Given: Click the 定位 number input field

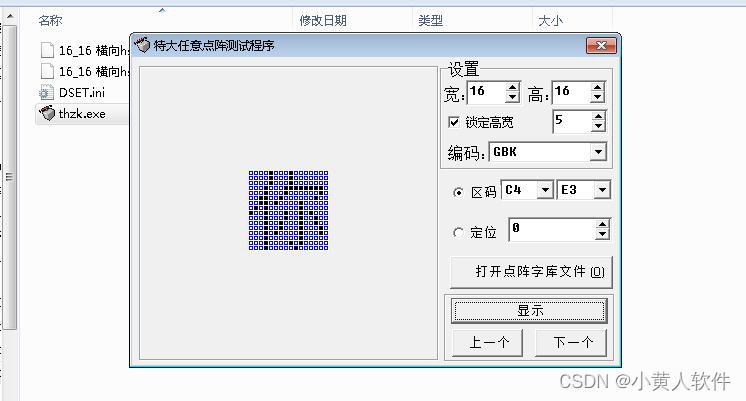Looking at the screenshot, I should 552,230.
